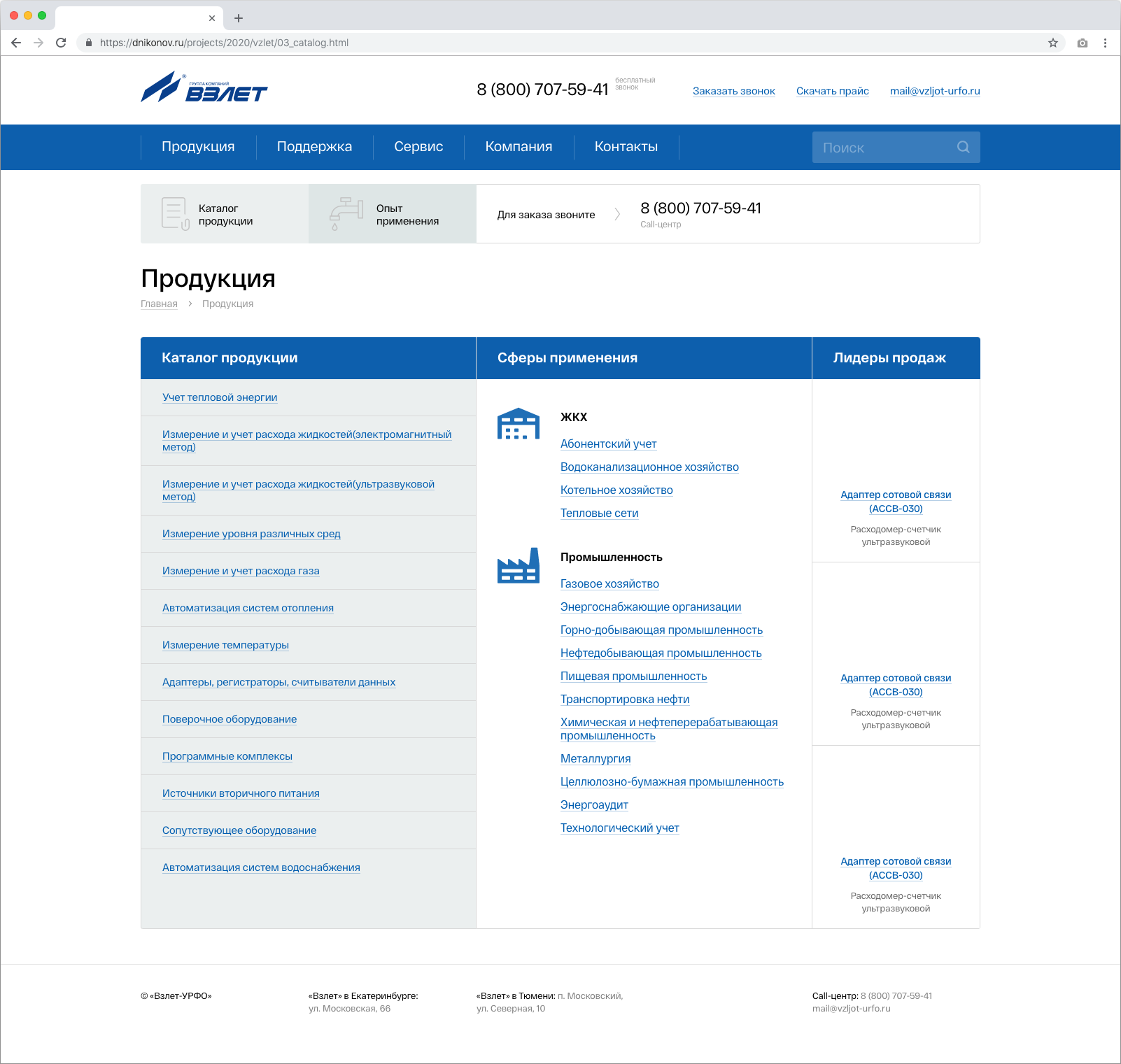The height and width of the screenshot is (1064, 1121).
Task: Click the Взлет company logo
Action: click(204, 88)
